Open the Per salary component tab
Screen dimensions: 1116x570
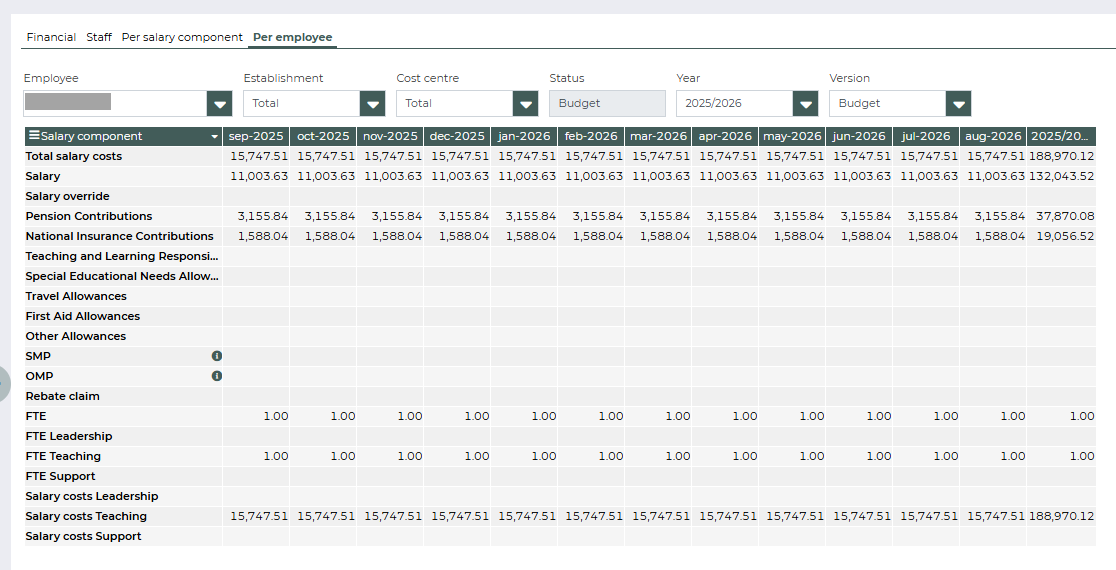[182, 37]
